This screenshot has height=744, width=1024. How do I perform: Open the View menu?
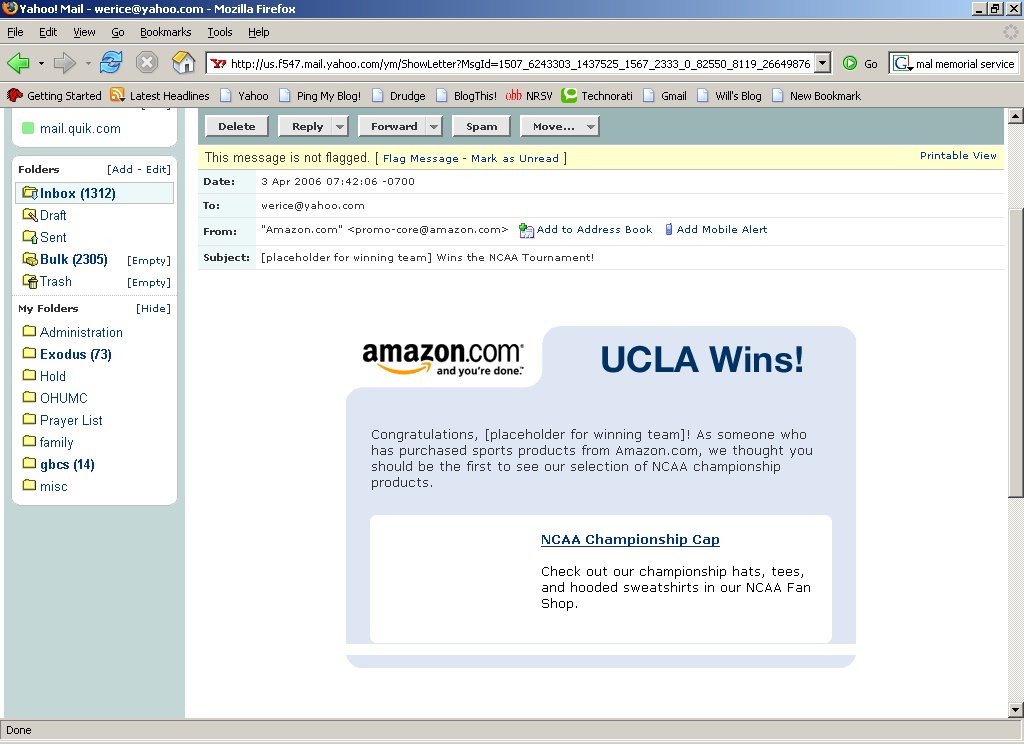coord(84,32)
